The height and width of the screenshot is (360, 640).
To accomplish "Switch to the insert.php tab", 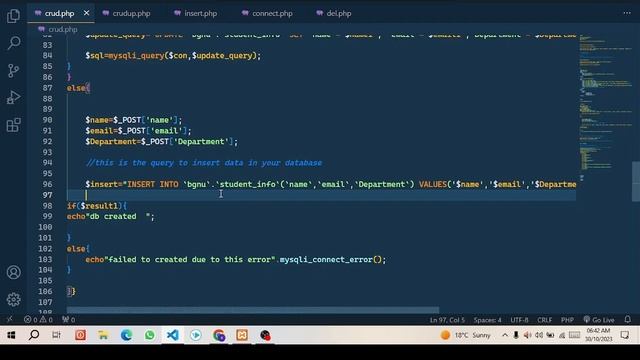I will (x=200, y=13).
